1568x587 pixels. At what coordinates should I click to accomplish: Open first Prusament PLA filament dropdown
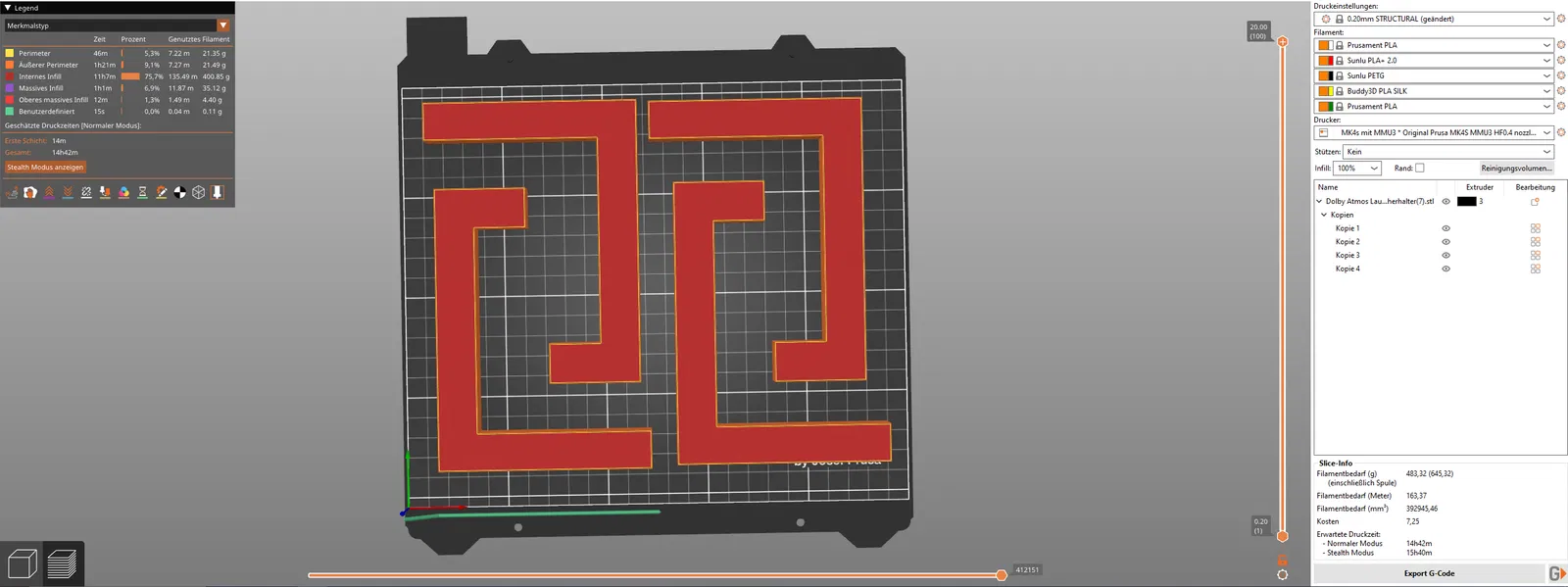click(x=1435, y=45)
